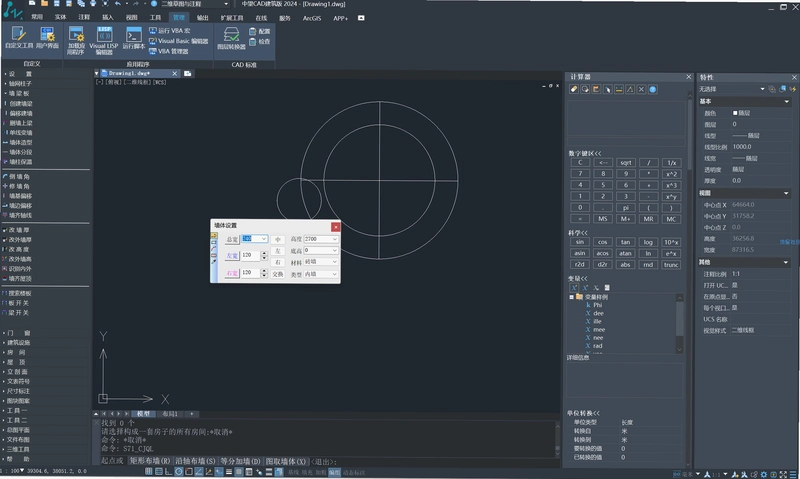Switch to the 常用 ribbon tab
This screenshot has height=479, width=800.
(37, 17)
